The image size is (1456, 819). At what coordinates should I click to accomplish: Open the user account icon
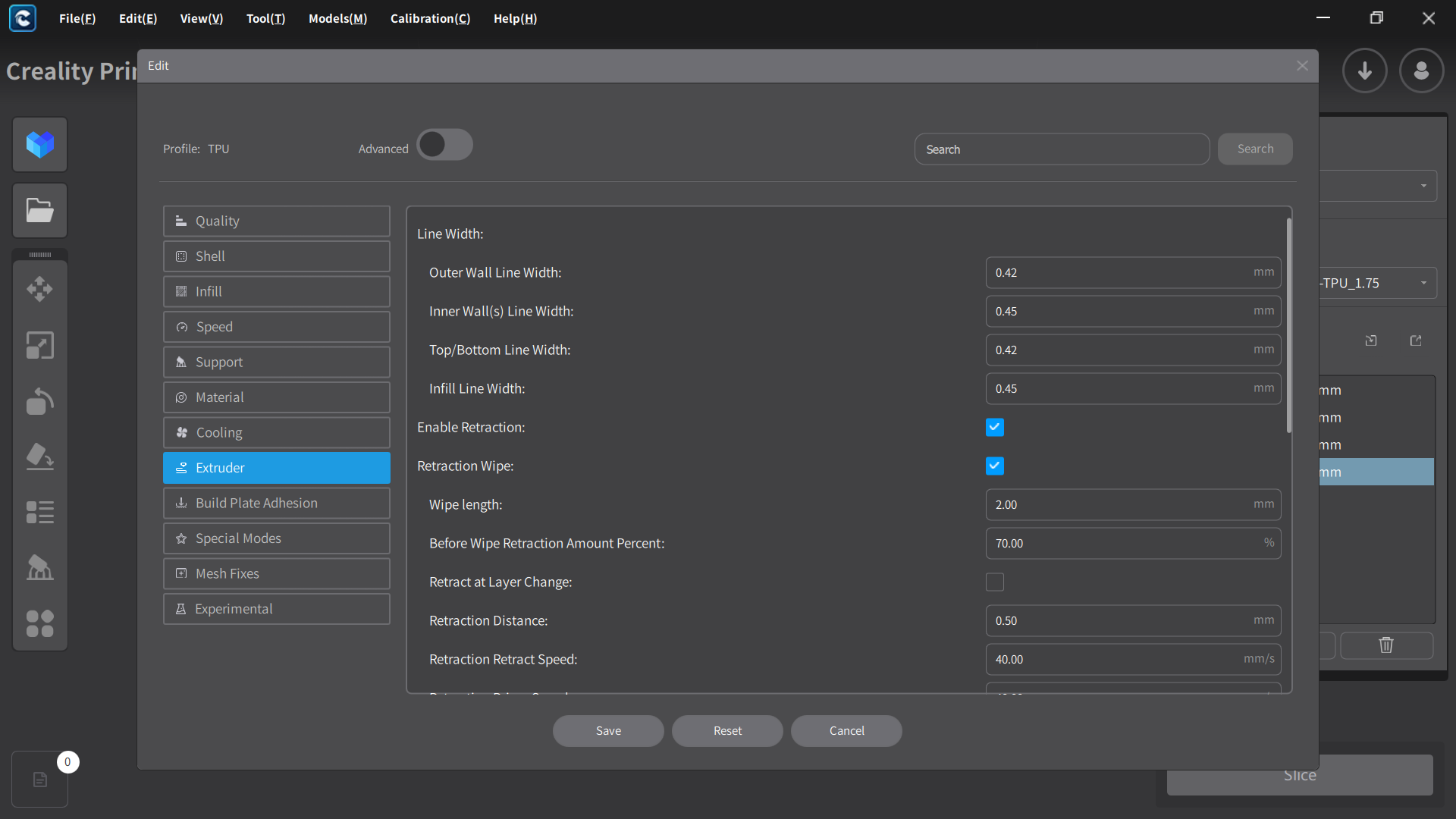coord(1422,71)
